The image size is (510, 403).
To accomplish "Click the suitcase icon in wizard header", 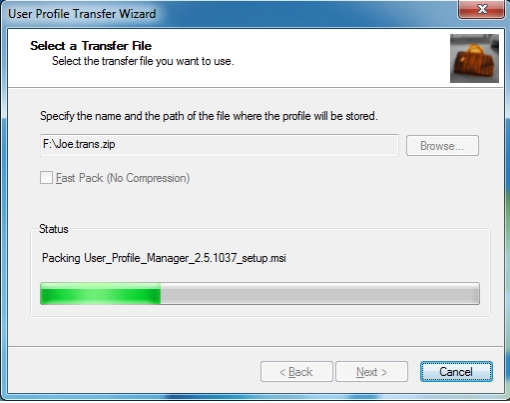I will coord(474,58).
